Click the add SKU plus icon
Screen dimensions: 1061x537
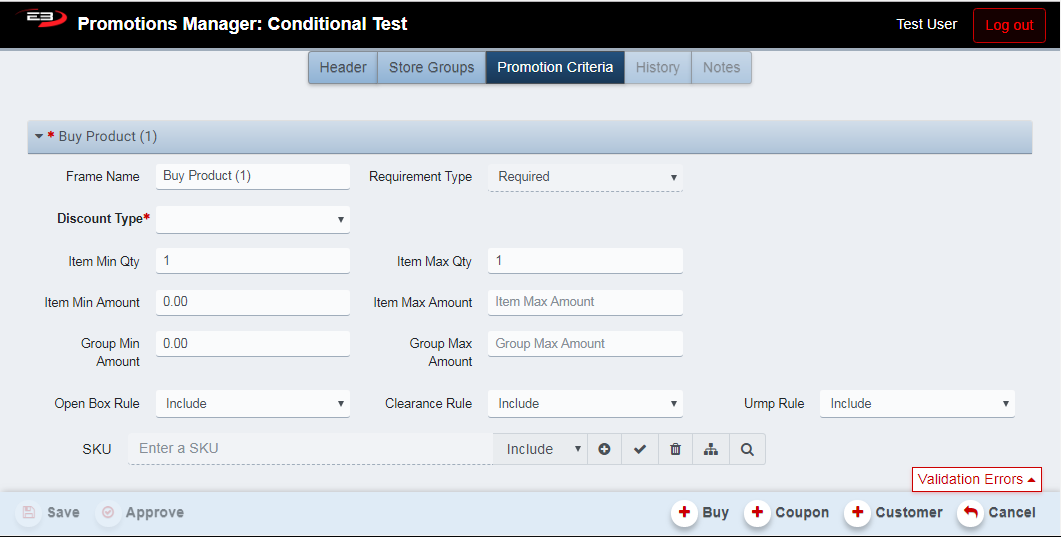tap(604, 449)
